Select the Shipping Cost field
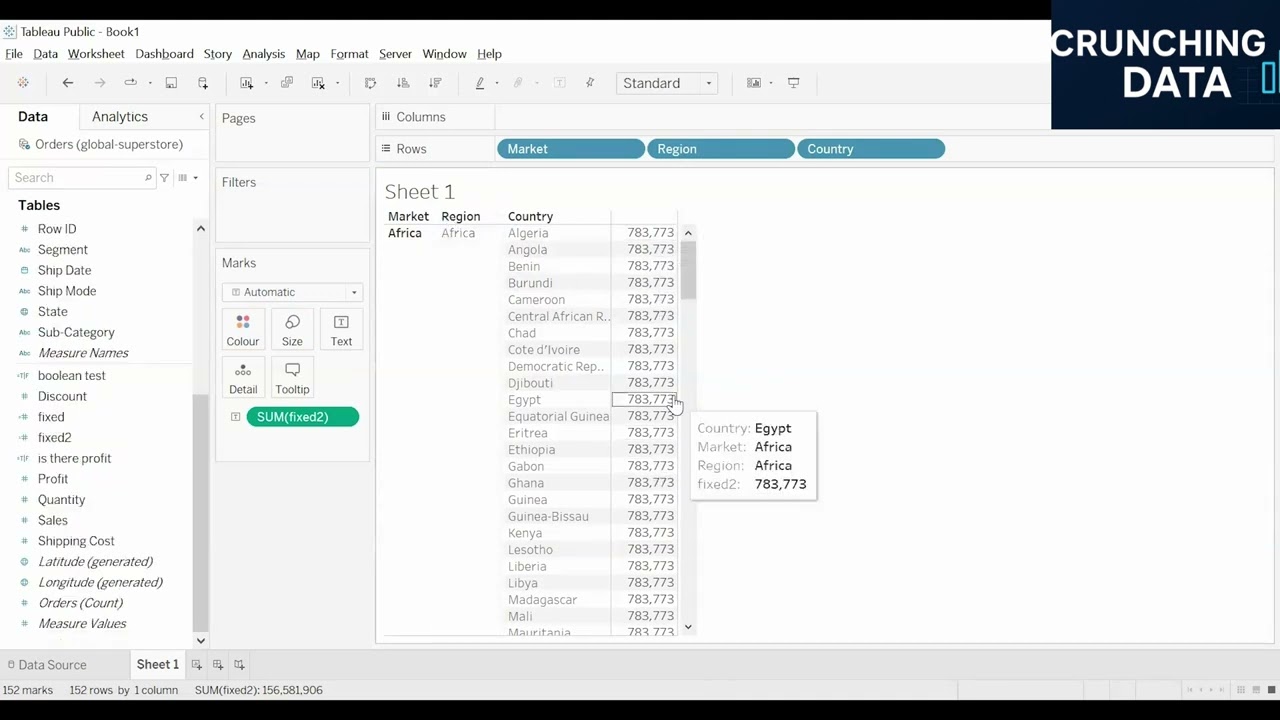1280x720 pixels. pyautogui.click(x=76, y=541)
